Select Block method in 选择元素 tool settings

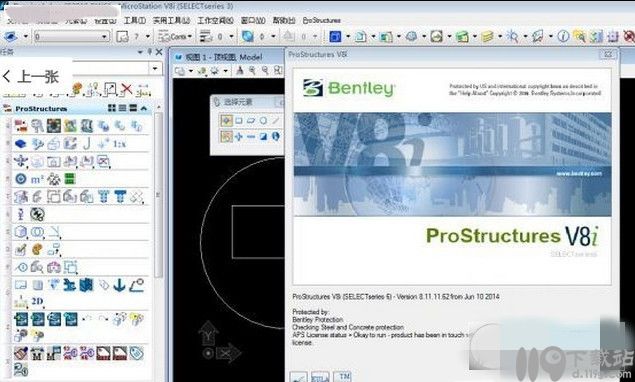click(239, 120)
